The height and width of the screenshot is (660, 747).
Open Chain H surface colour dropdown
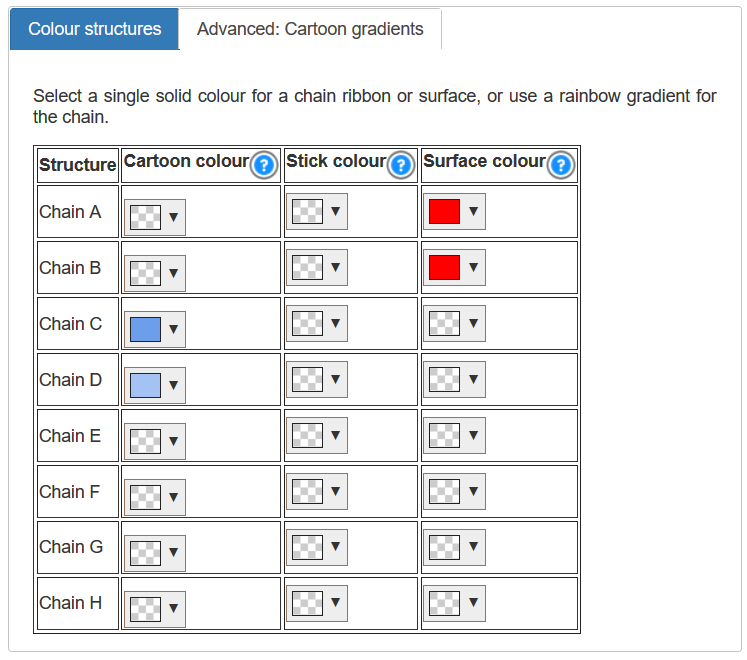[455, 603]
